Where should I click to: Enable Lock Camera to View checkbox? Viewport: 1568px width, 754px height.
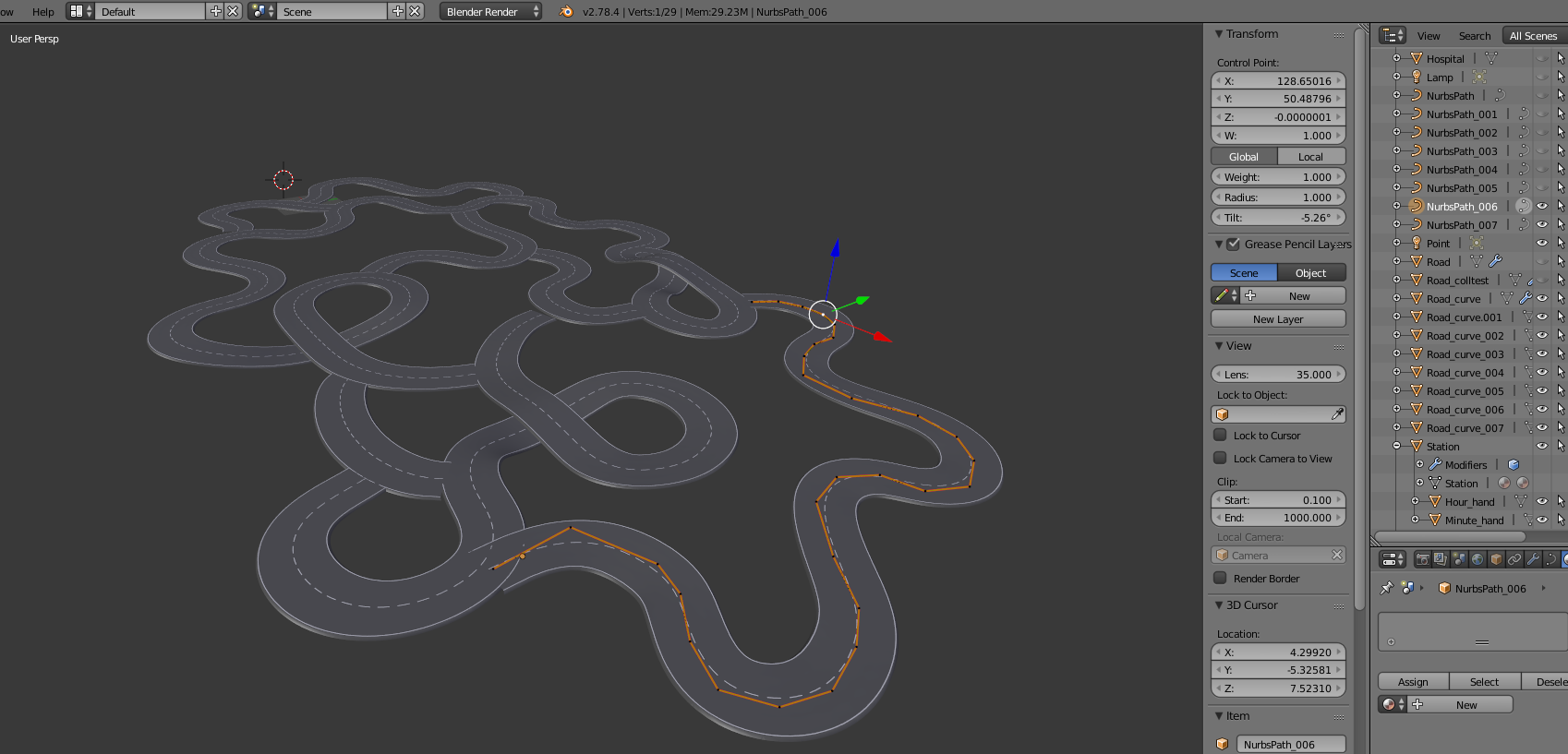tap(1220, 458)
